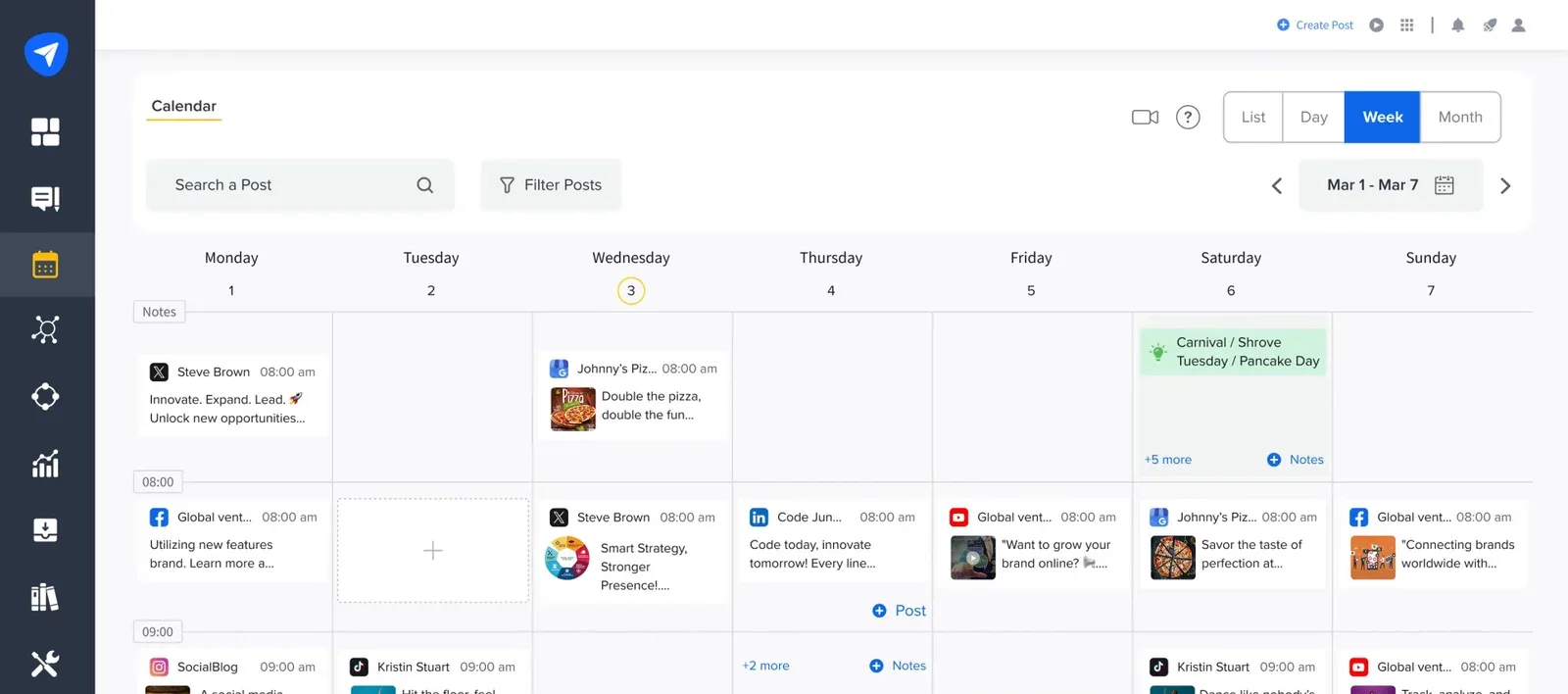Click the Friday column header

(x=1031, y=258)
